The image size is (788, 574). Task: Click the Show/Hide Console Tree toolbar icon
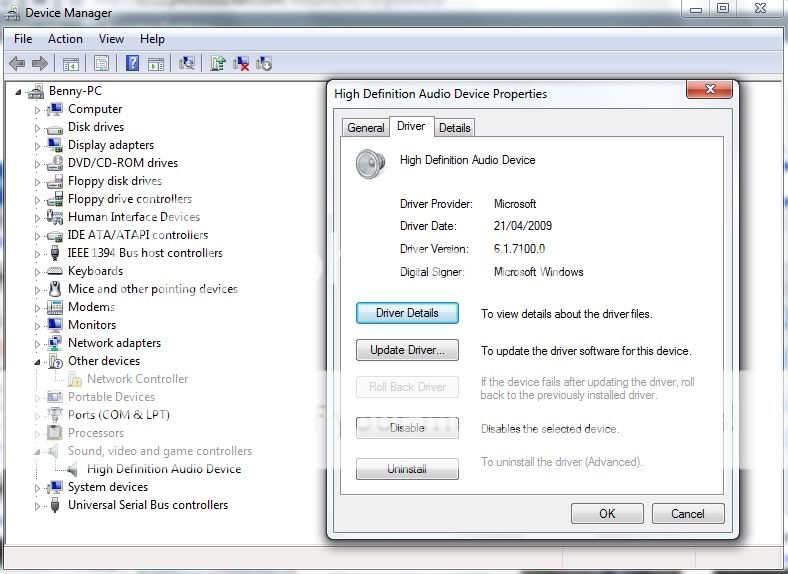[71, 64]
